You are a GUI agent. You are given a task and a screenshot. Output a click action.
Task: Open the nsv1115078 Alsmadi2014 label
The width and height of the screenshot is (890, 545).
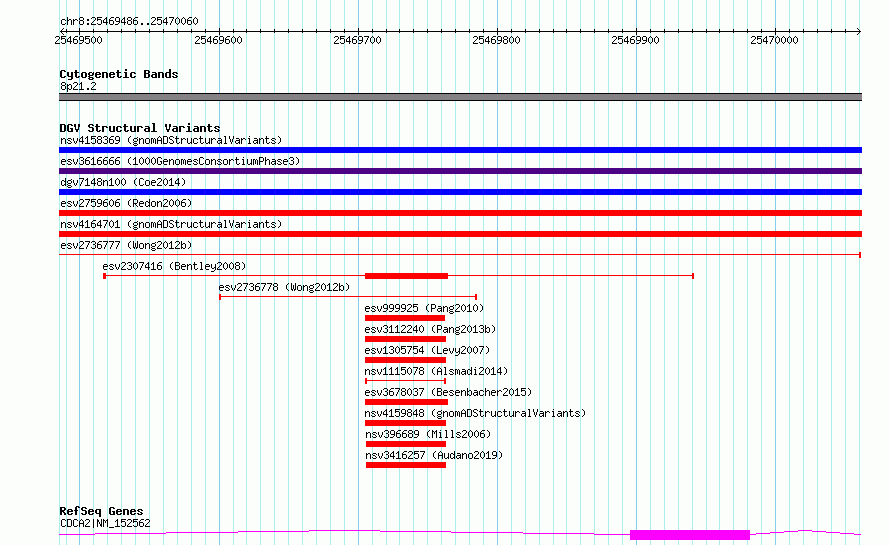click(436, 371)
